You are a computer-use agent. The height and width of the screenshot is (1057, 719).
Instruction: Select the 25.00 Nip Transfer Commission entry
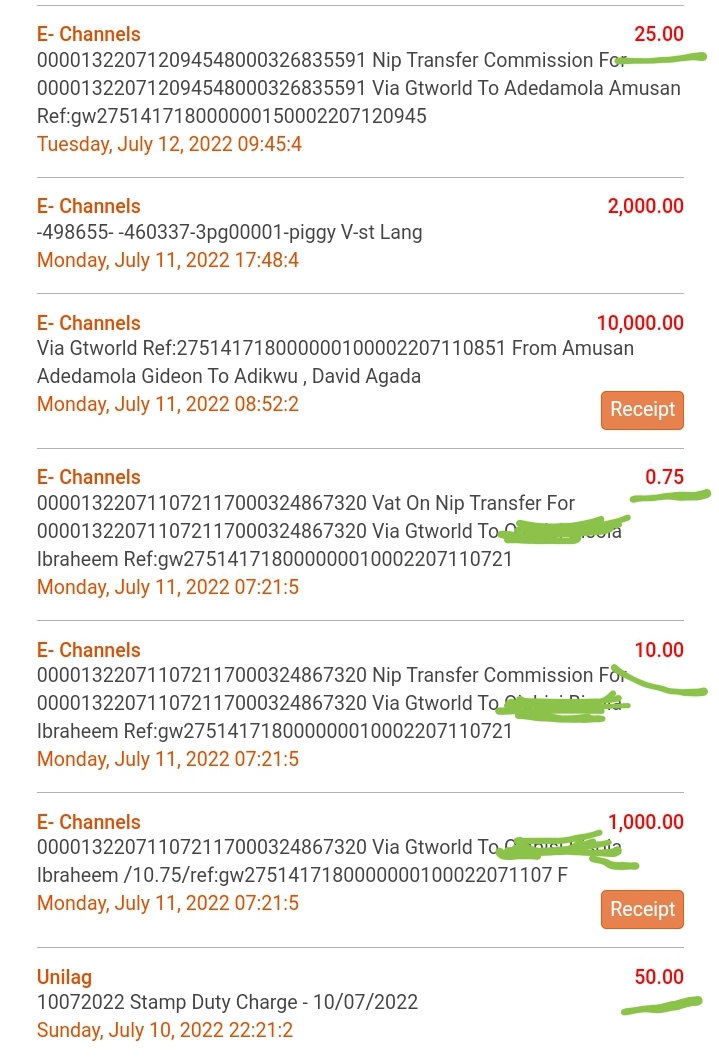tap(361, 90)
